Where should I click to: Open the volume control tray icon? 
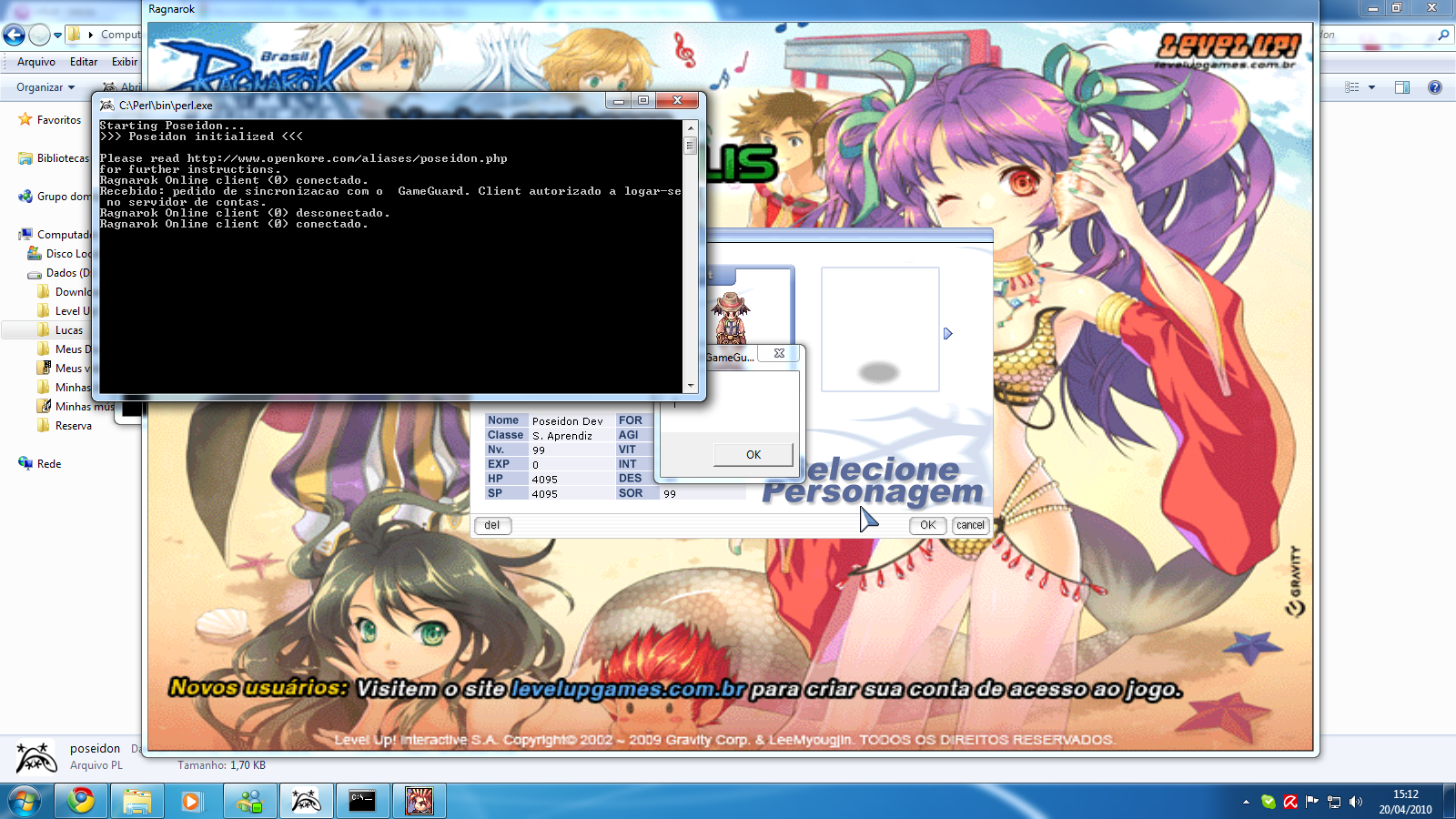[1356, 802]
